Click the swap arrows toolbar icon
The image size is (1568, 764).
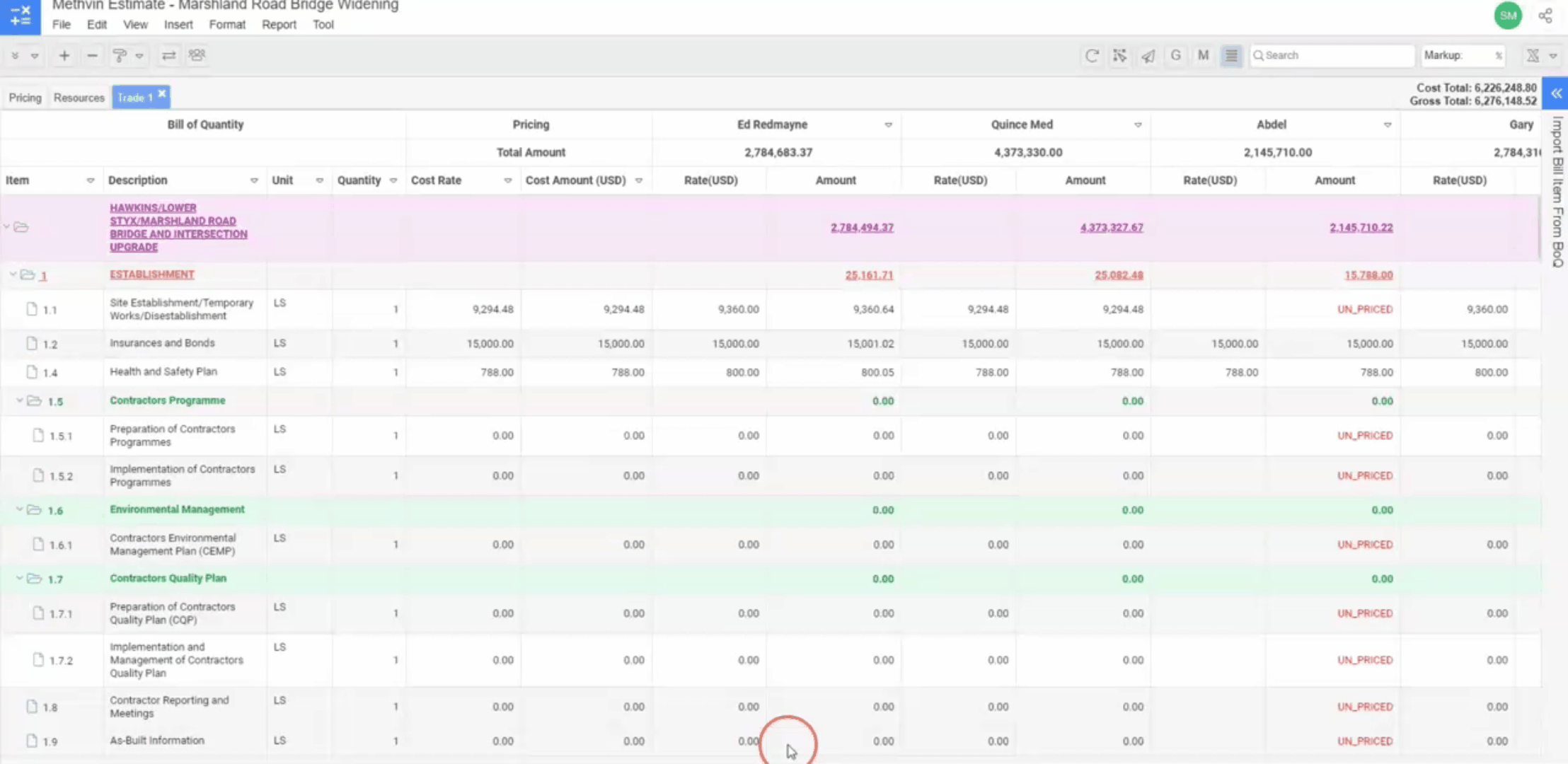(168, 55)
